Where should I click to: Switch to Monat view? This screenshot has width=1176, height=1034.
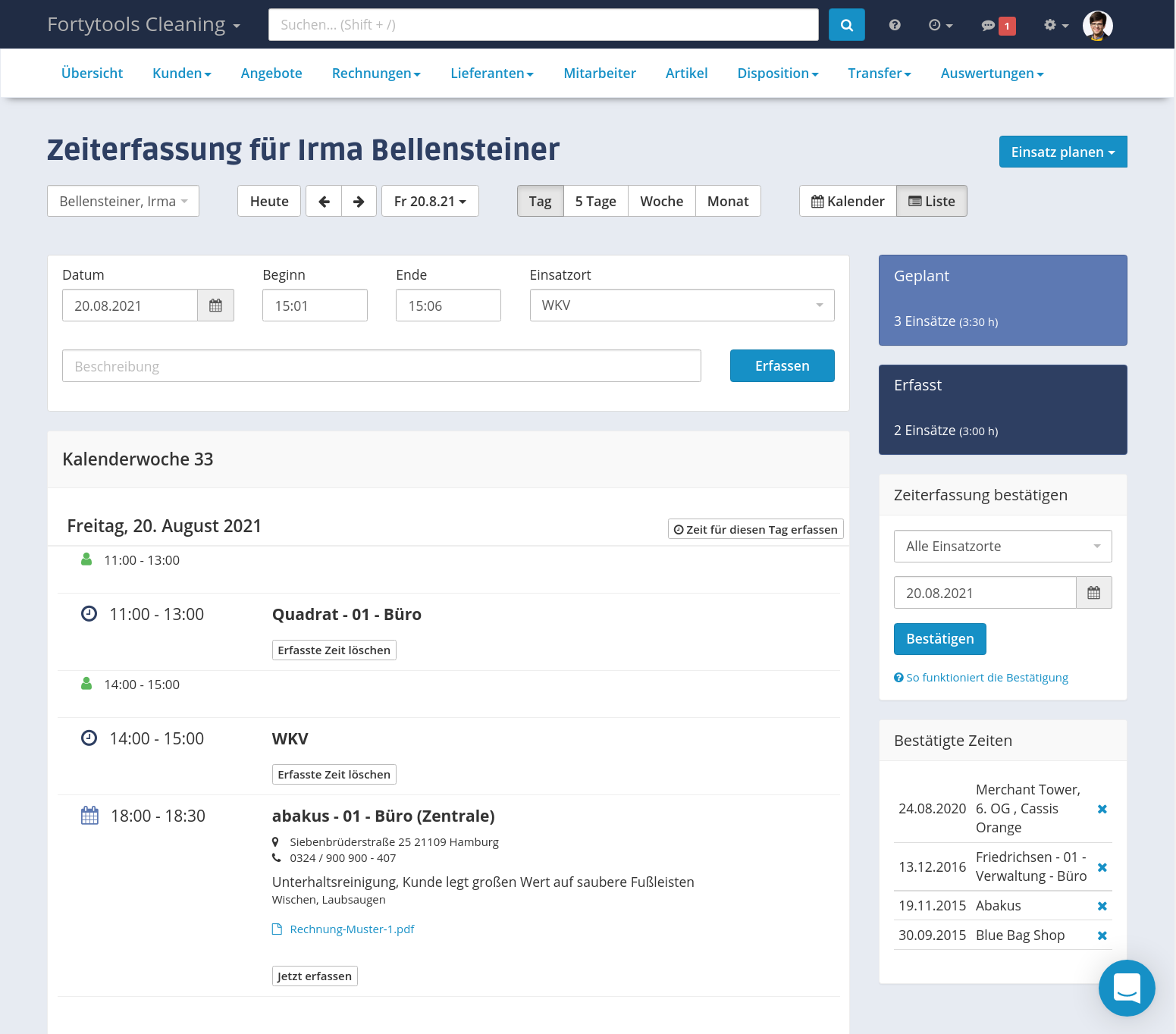(728, 201)
